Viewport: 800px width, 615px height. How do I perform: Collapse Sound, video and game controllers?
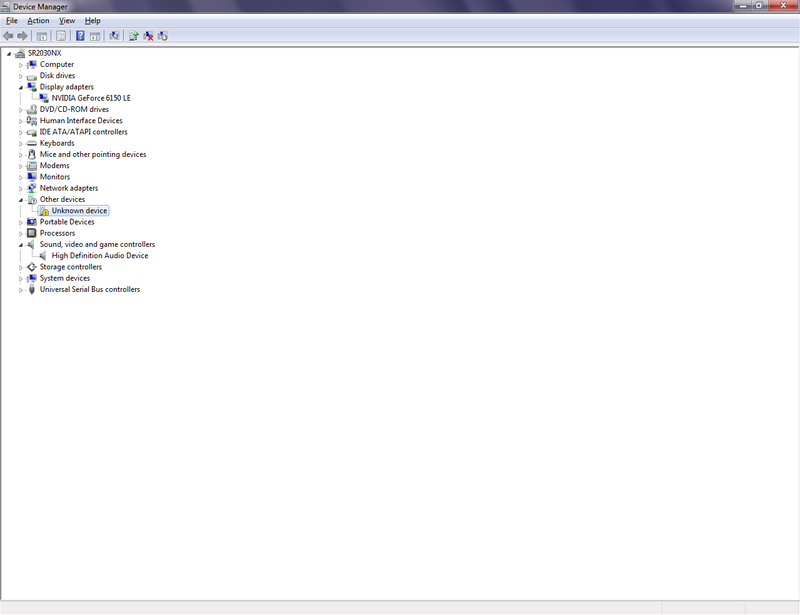pyautogui.click(x=21, y=245)
